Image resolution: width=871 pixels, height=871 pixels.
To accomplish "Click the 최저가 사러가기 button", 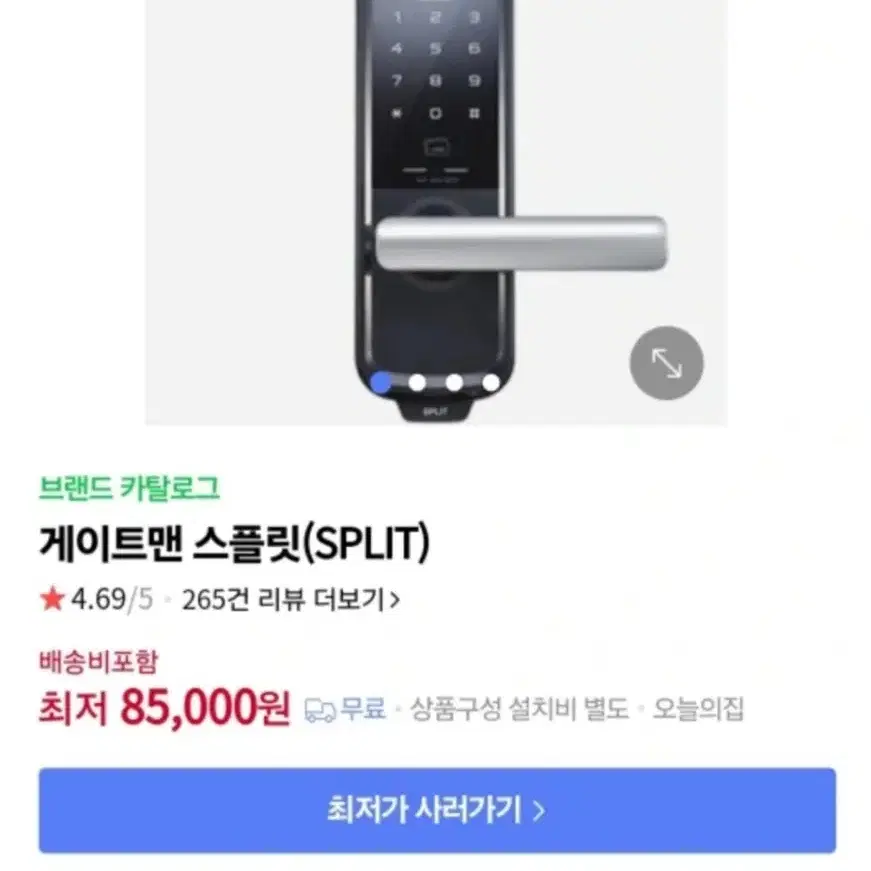I will pos(437,810).
